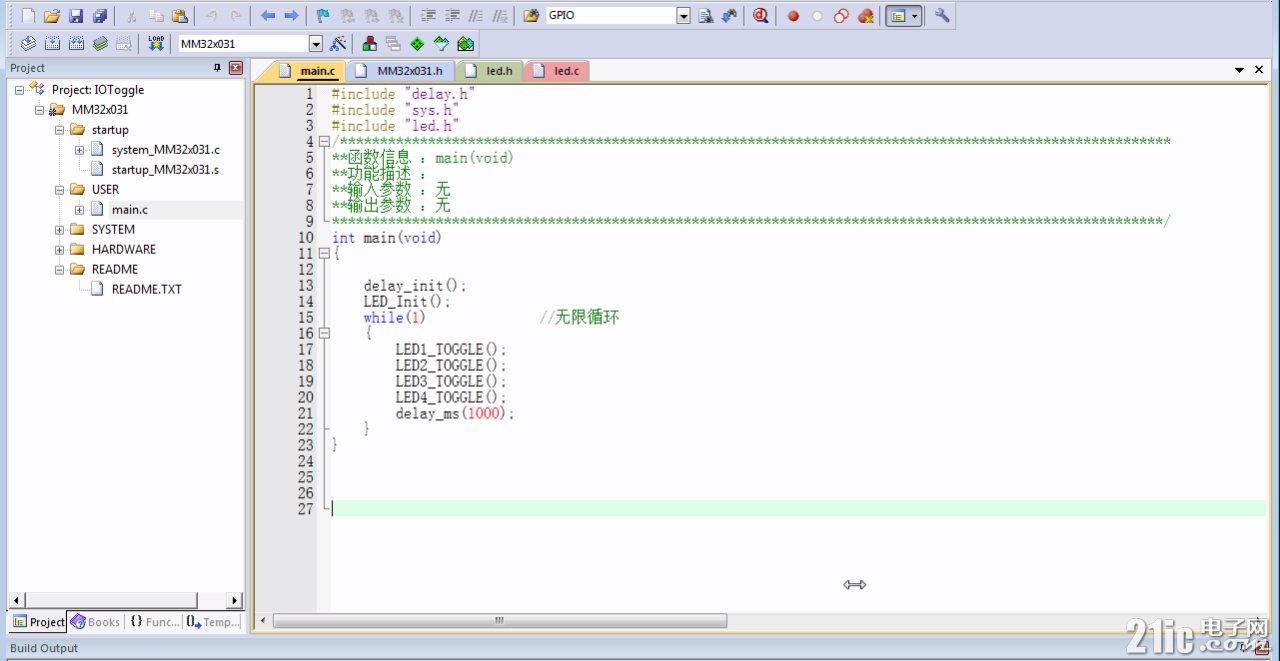Select startup_MM32x031.s in the tree
This screenshot has width=1280, height=661.
(x=165, y=170)
